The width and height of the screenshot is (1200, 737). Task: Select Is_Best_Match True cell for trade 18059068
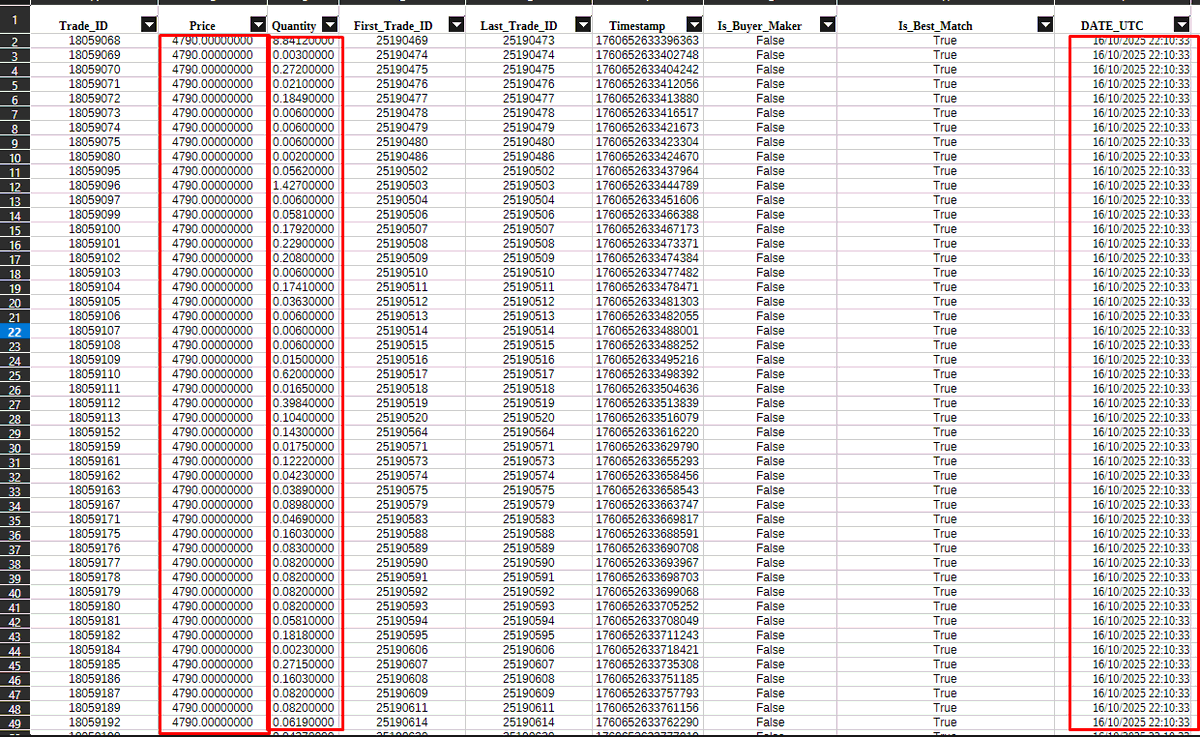pyautogui.click(x=944, y=40)
